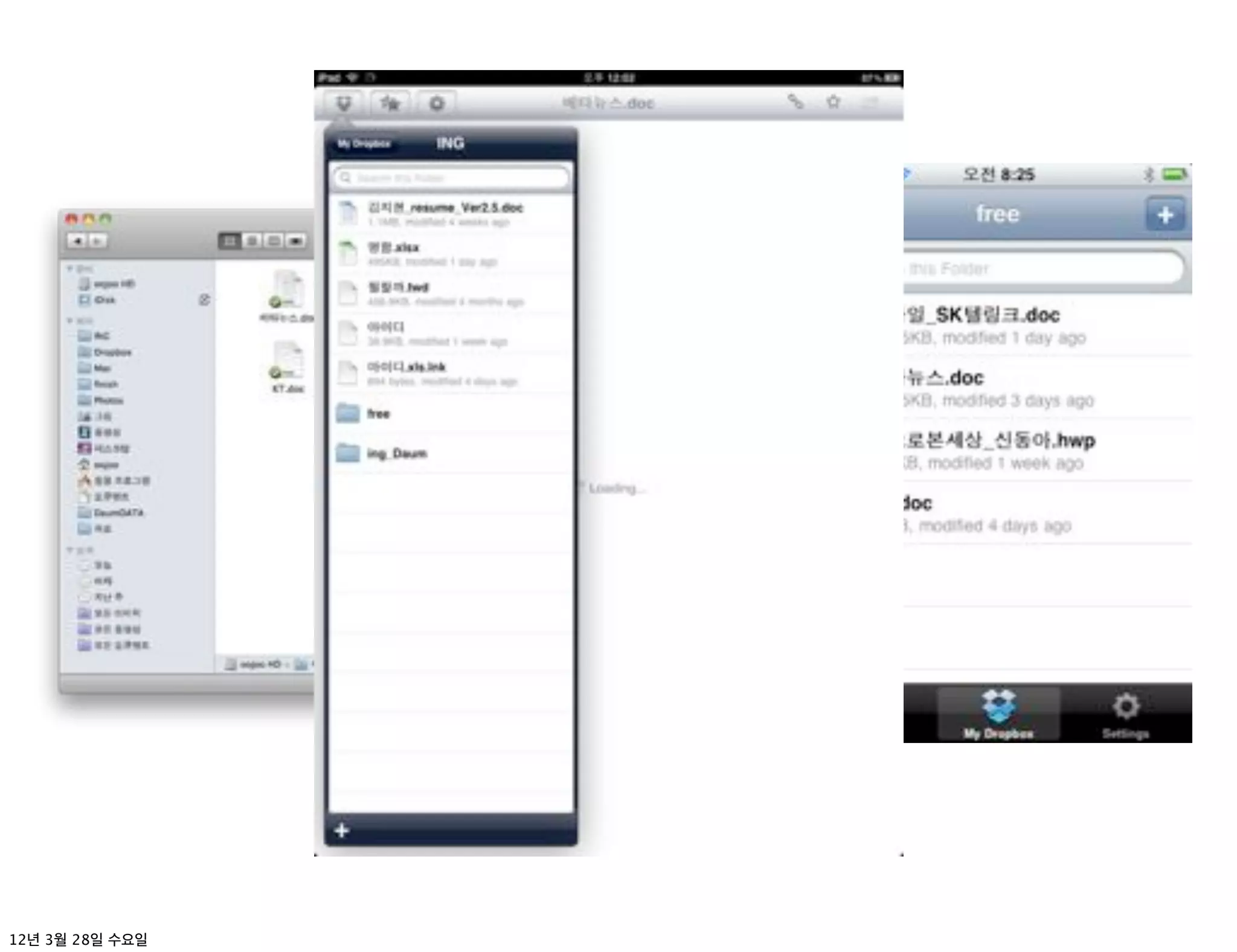Viewport: 1237px width, 952px height.
Task: Switch Finder to Cover Flow view
Action: [x=296, y=241]
